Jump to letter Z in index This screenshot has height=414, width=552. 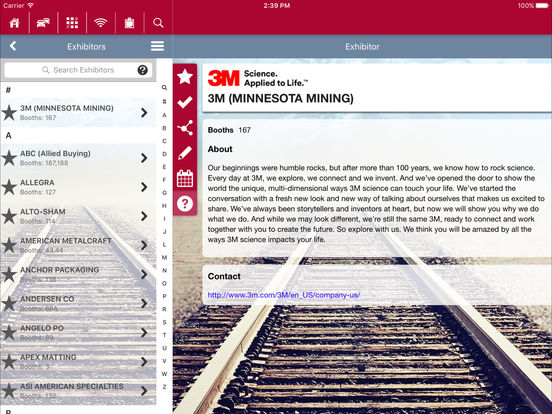164,387
